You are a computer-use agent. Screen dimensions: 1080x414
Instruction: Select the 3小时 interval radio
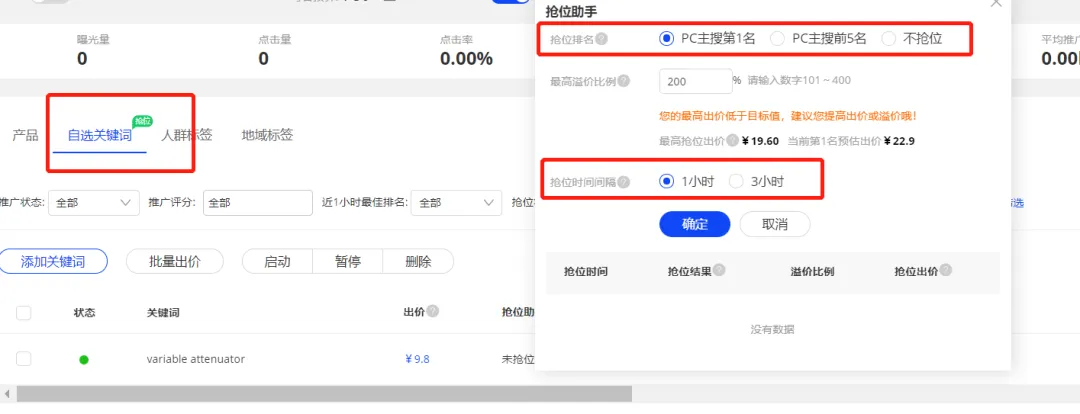click(736, 182)
